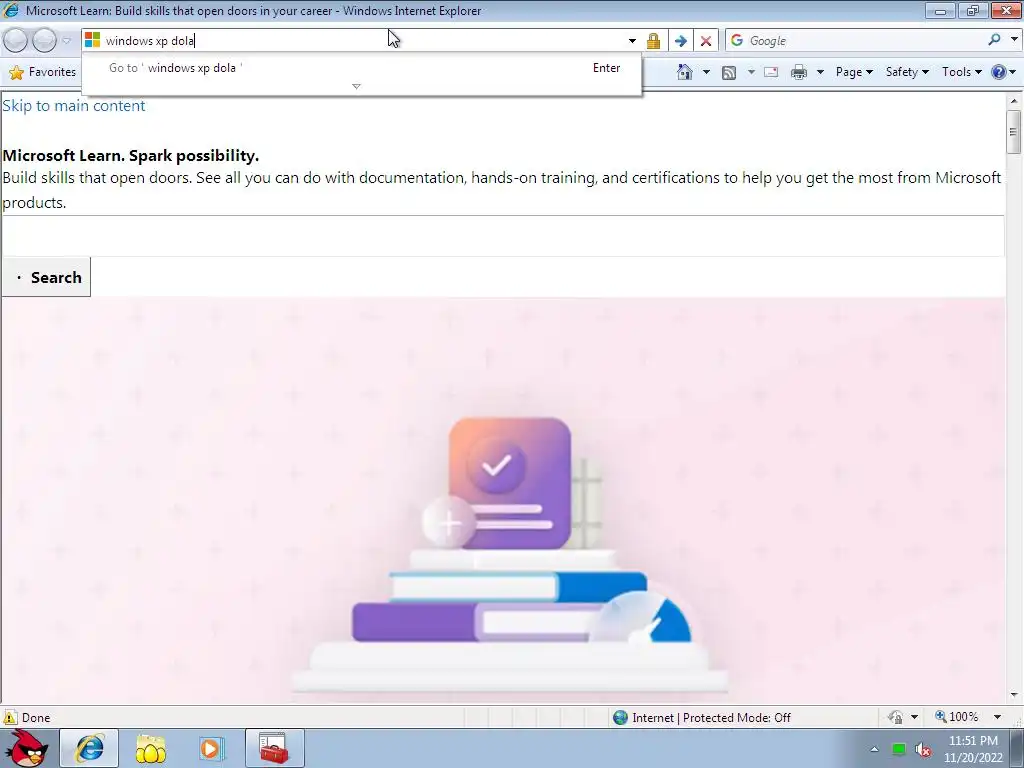Click the privacy report icon in status bar

(x=895, y=717)
